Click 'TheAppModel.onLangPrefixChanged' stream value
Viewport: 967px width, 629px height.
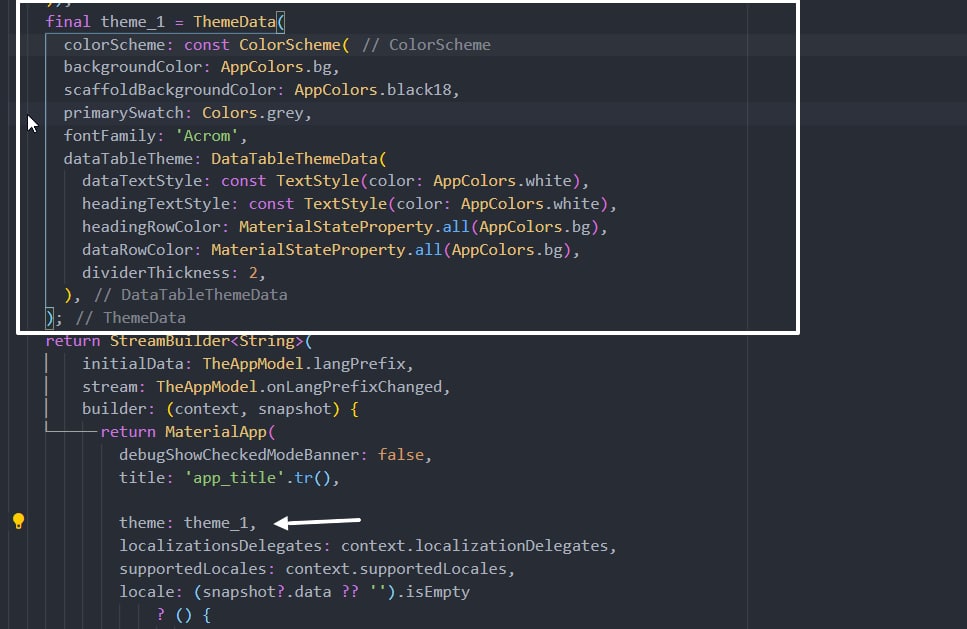299,387
